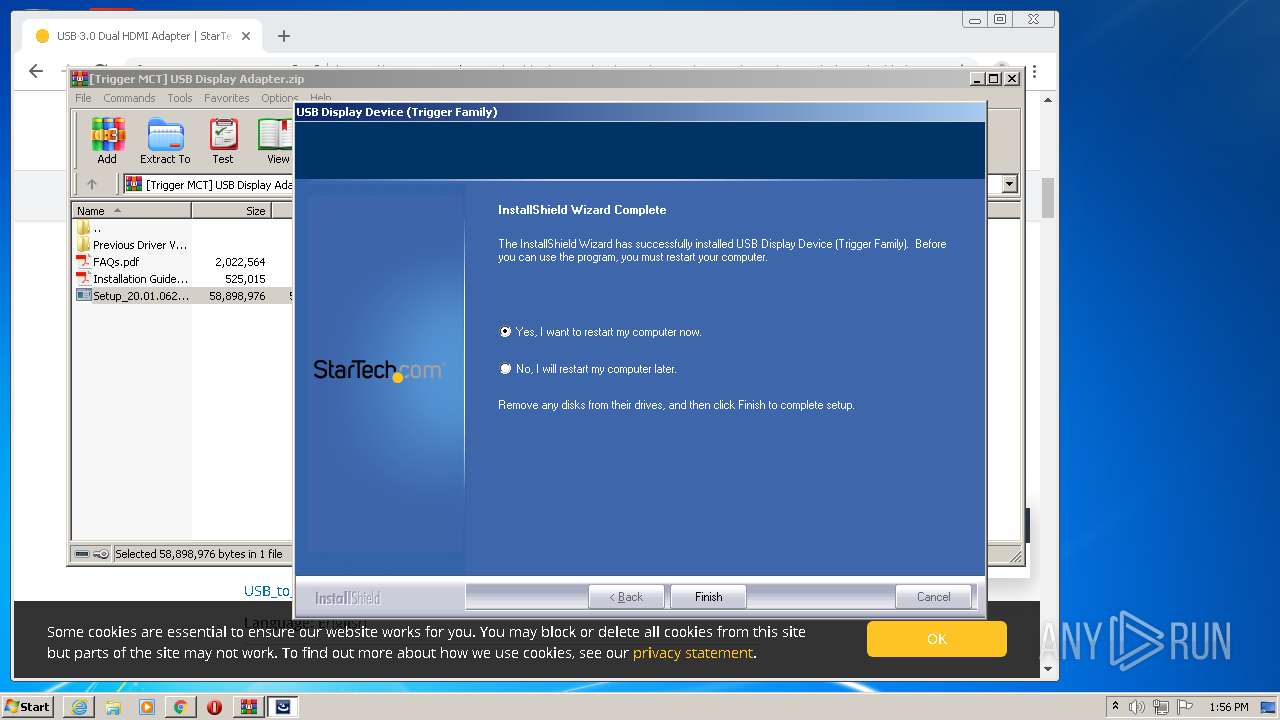Go to the previous step with Back
The height and width of the screenshot is (720, 1280).
tap(626, 597)
